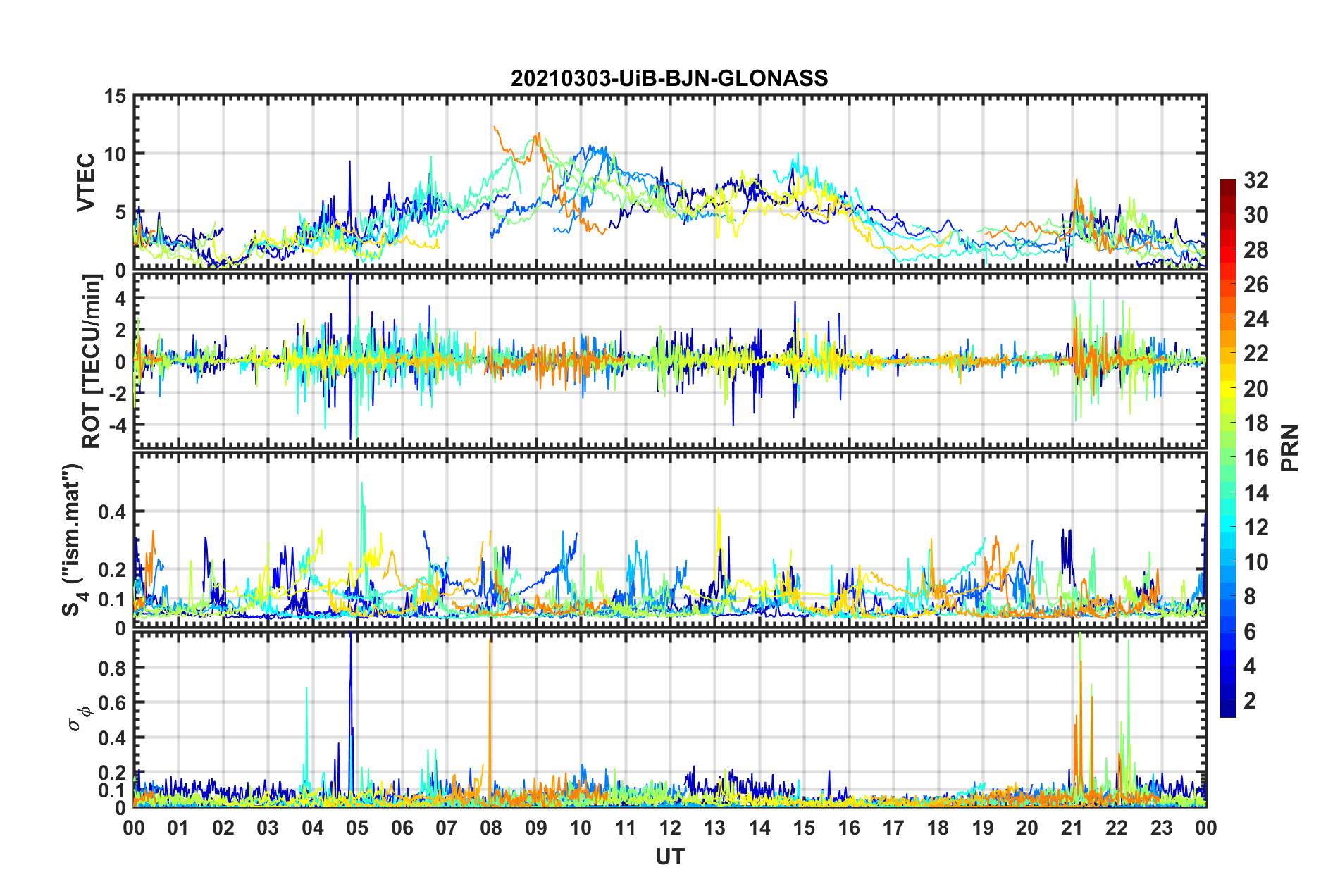The height and width of the screenshot is (896, 1340).
Task: Click the colorbar tick label 16
Action: pos(1255,458)
